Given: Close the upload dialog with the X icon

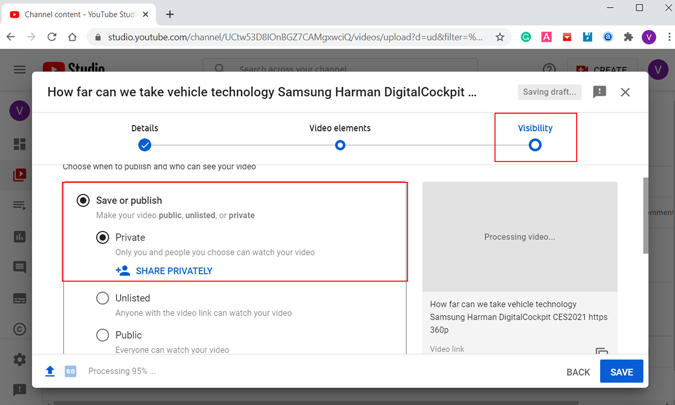Looking at the screenshot, I should coord(625,92).
